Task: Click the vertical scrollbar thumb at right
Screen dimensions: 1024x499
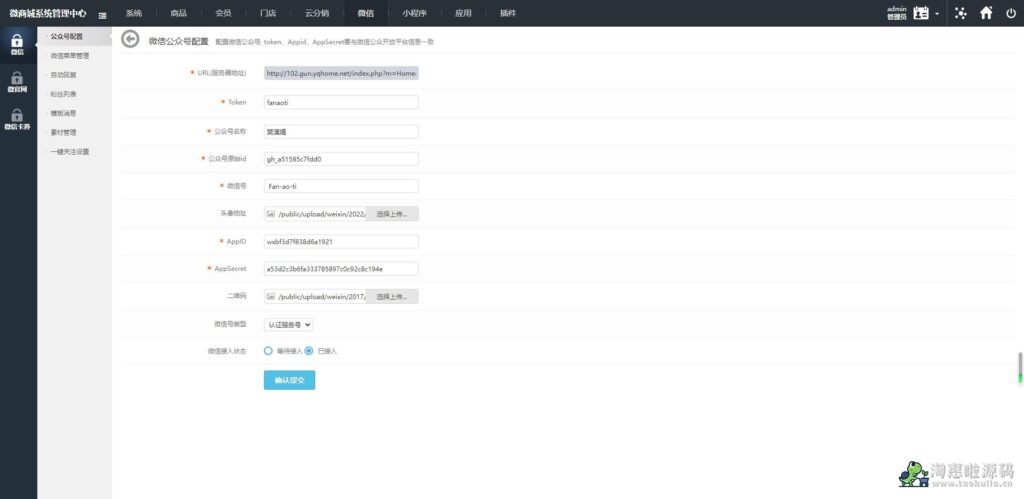Action: [x=1020, y=368]
